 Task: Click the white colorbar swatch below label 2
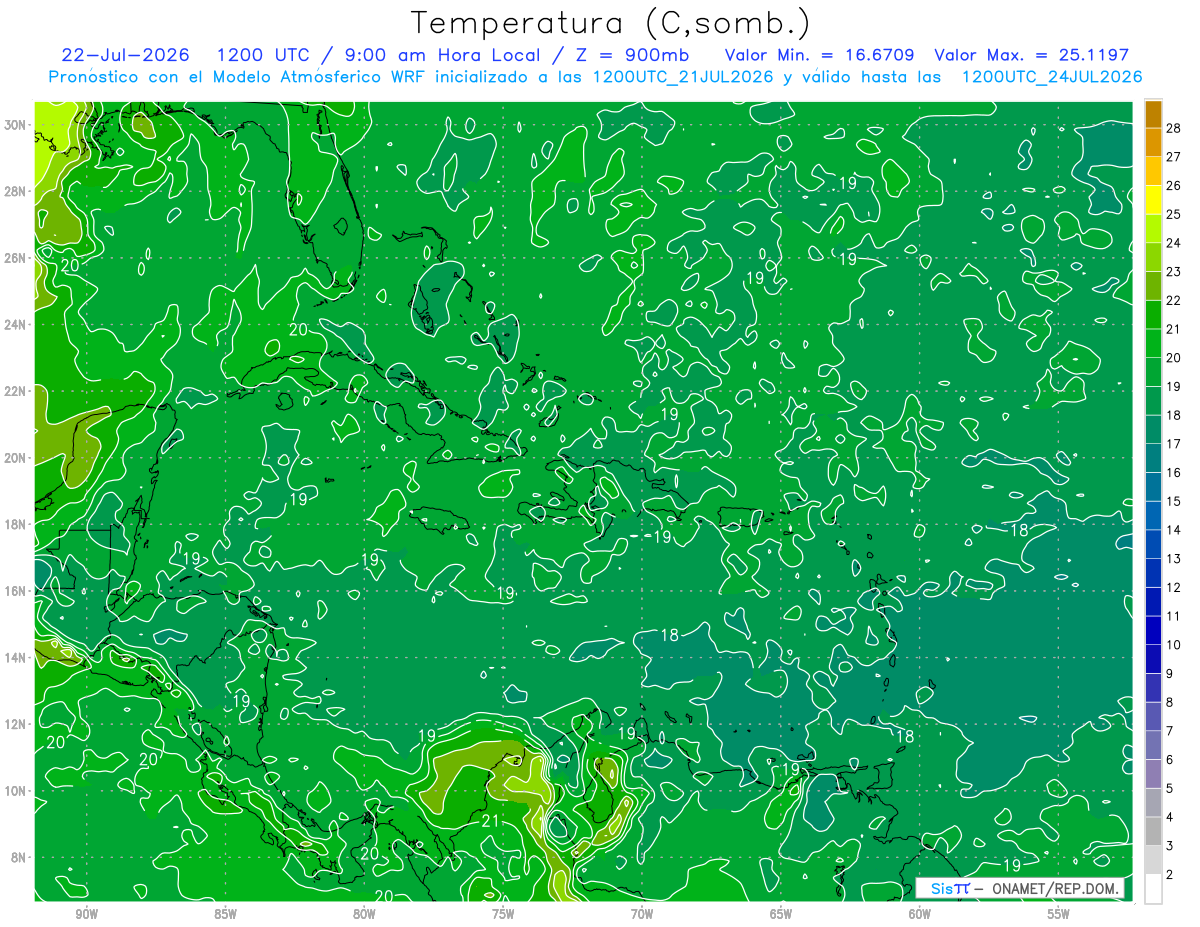coord(1153,888)
